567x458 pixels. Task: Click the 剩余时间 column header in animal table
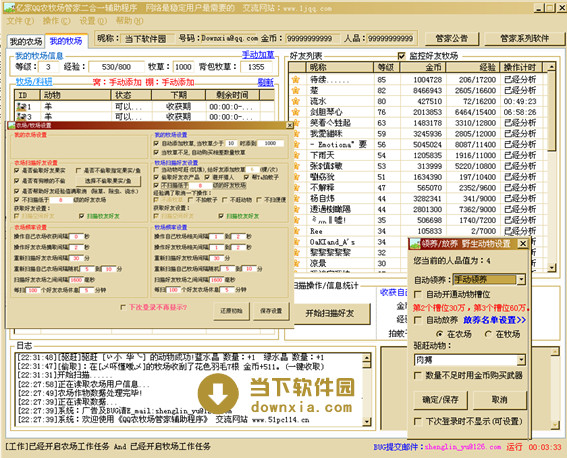point(232,95)
